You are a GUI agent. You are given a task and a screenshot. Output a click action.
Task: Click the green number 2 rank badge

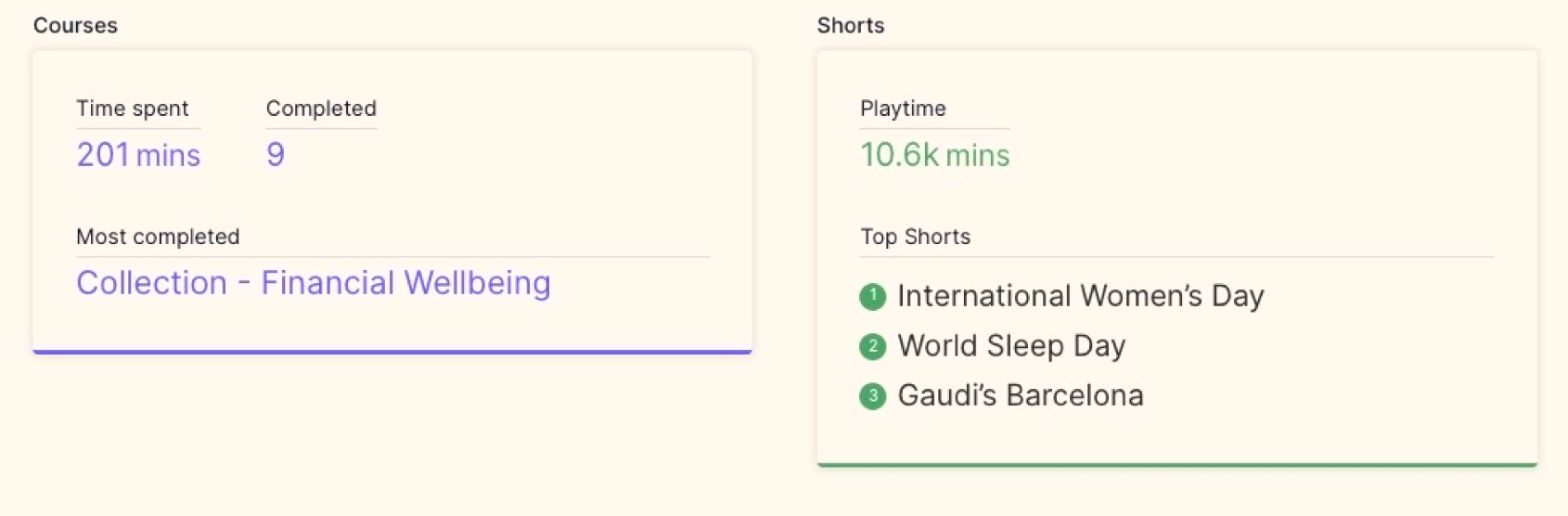[872, 347]
